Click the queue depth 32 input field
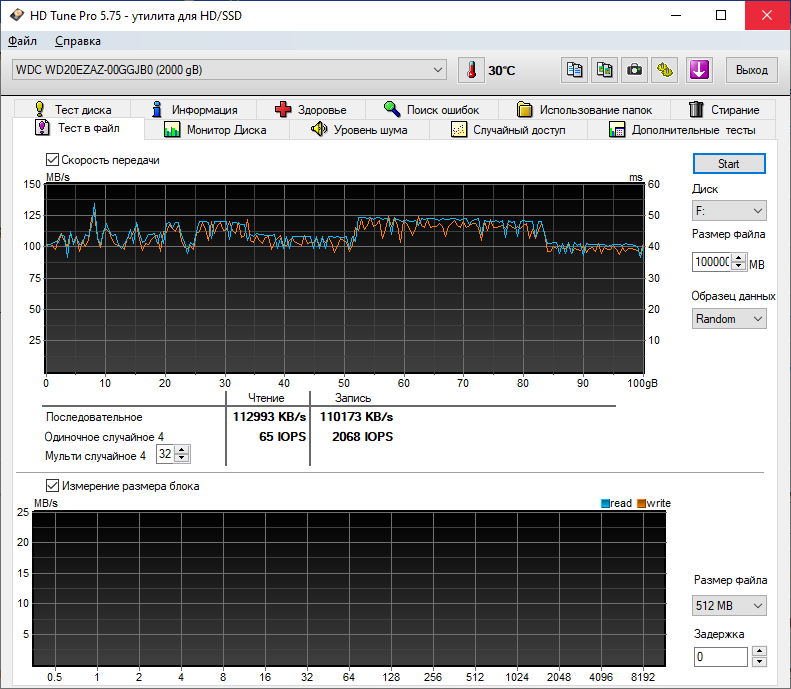Viewport: 791px width, 689px height. [165, 454]
